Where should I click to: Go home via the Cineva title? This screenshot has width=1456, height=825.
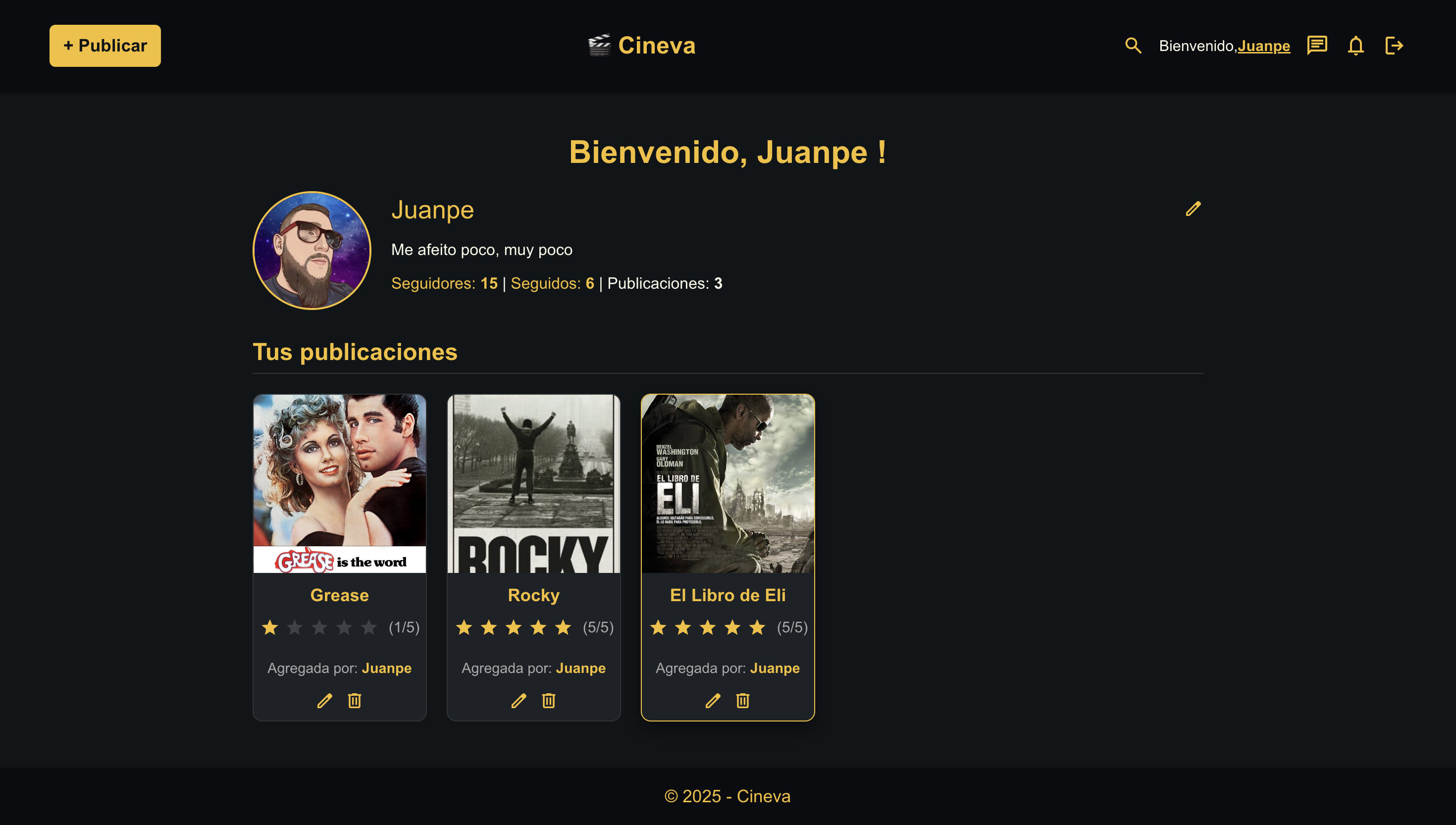coord(657,46)
